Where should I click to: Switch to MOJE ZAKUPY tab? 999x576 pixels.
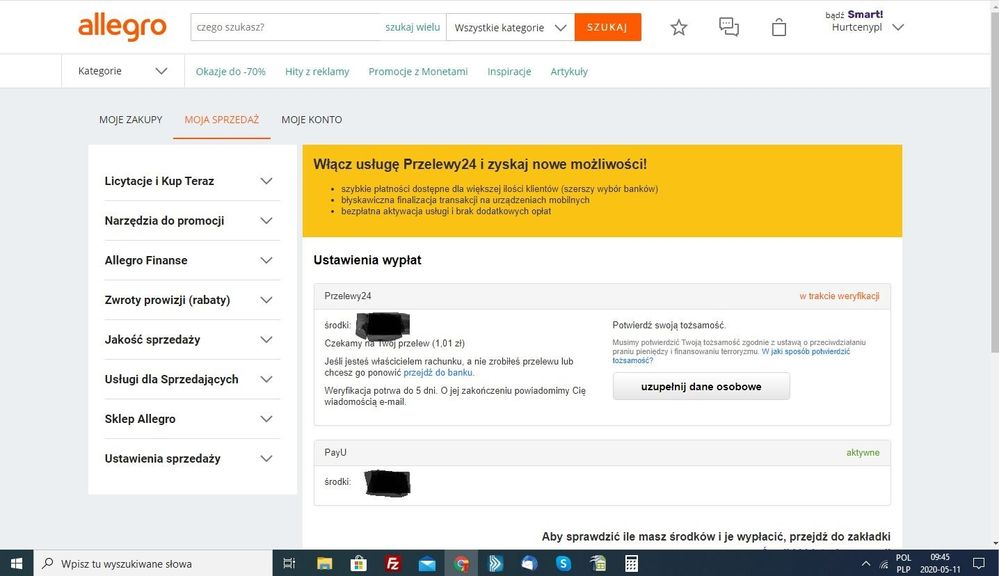coord(131,120)
